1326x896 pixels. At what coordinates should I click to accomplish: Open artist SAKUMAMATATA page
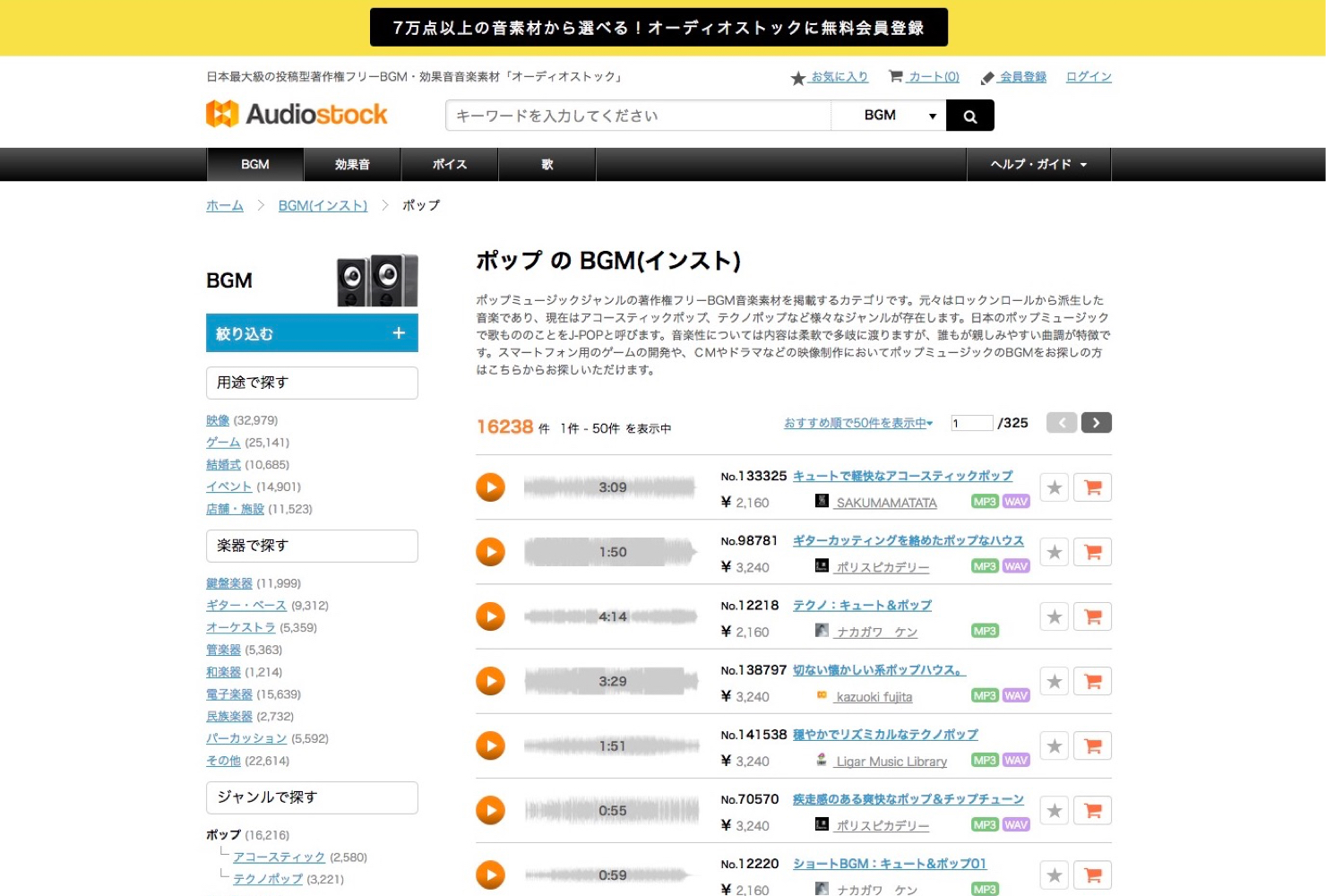click(x=886, y=503)
